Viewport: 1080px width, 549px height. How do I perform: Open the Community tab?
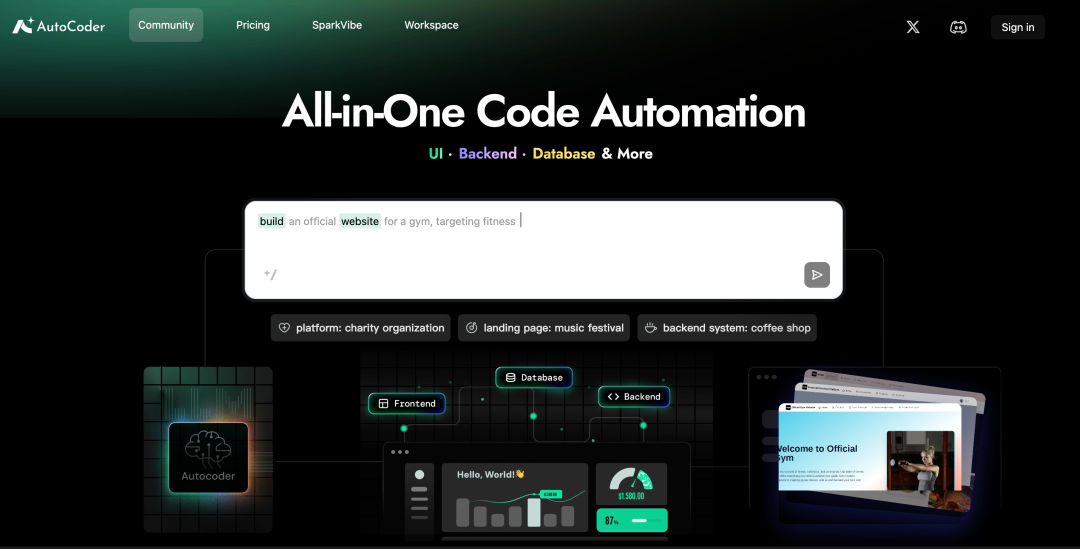tap(166, 25)
